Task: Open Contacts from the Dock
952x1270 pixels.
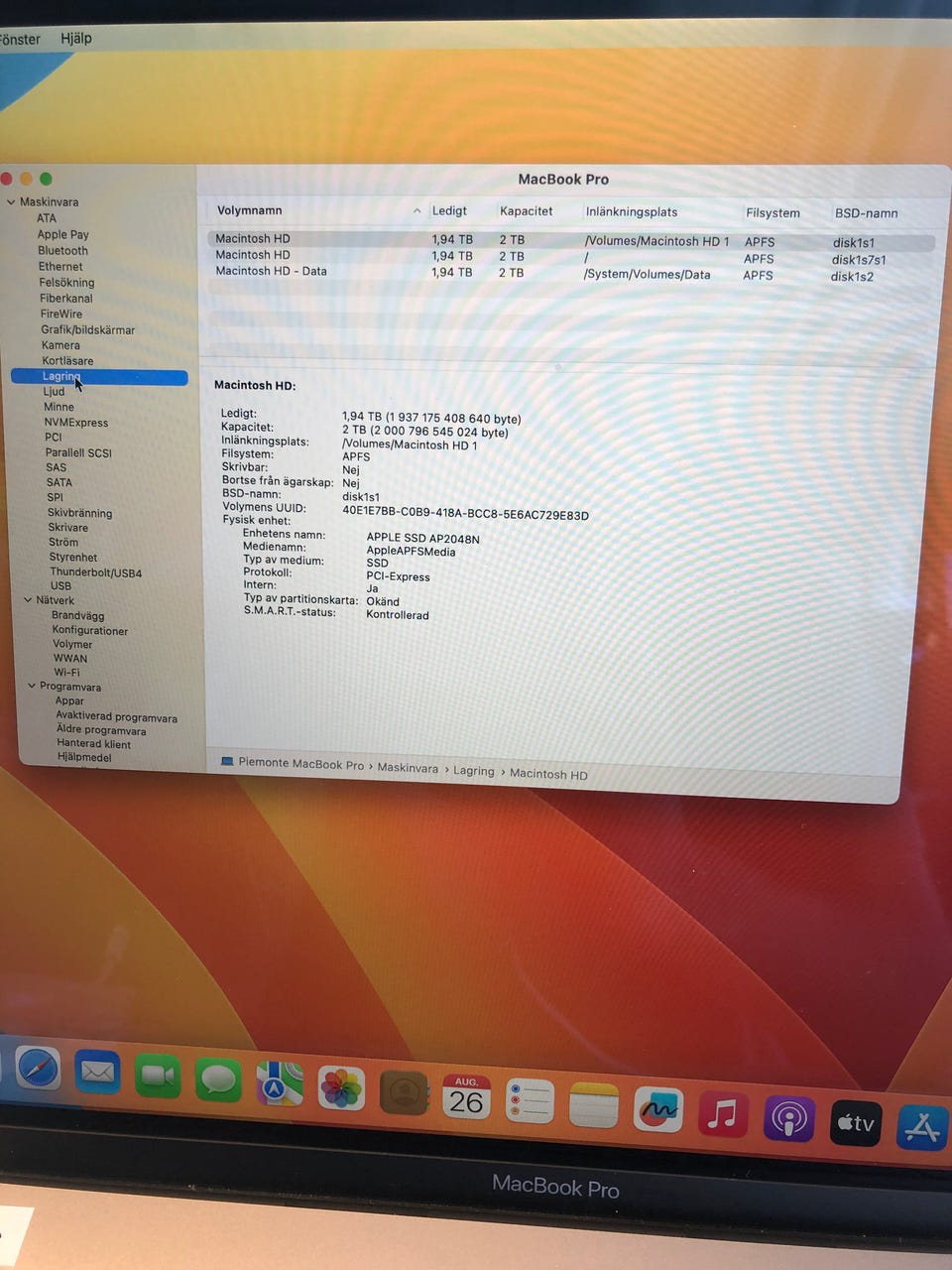Action: point(404,1092)
